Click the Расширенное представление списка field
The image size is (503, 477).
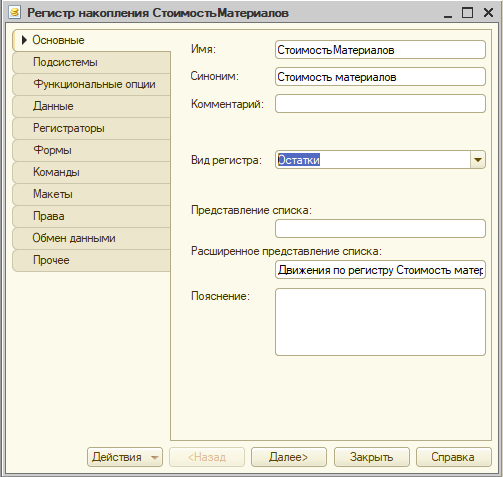(380, 270)
